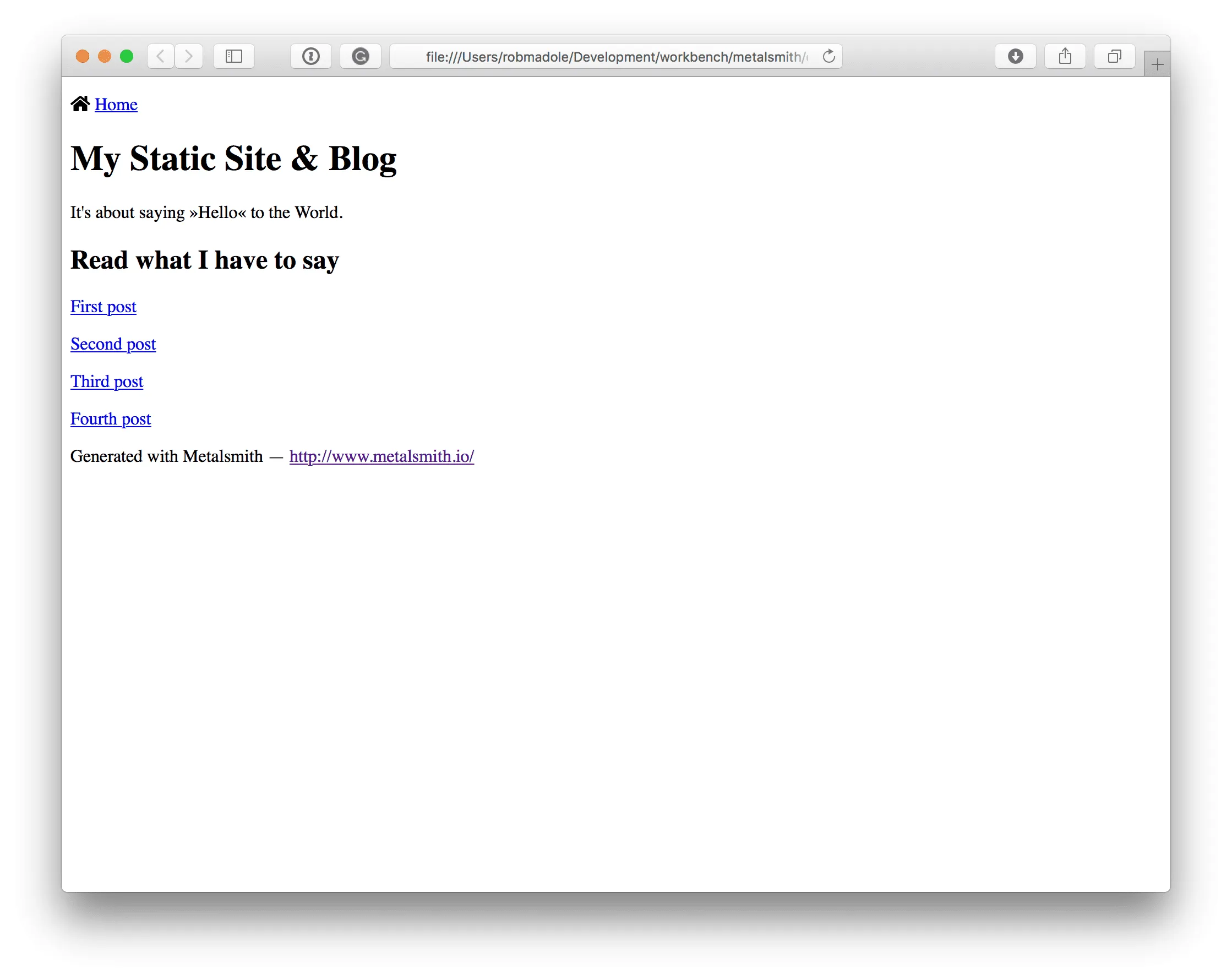This screenshot has width=1232, height=980.
Task: Add a new tab with plus button
Action: point(1157,64)
